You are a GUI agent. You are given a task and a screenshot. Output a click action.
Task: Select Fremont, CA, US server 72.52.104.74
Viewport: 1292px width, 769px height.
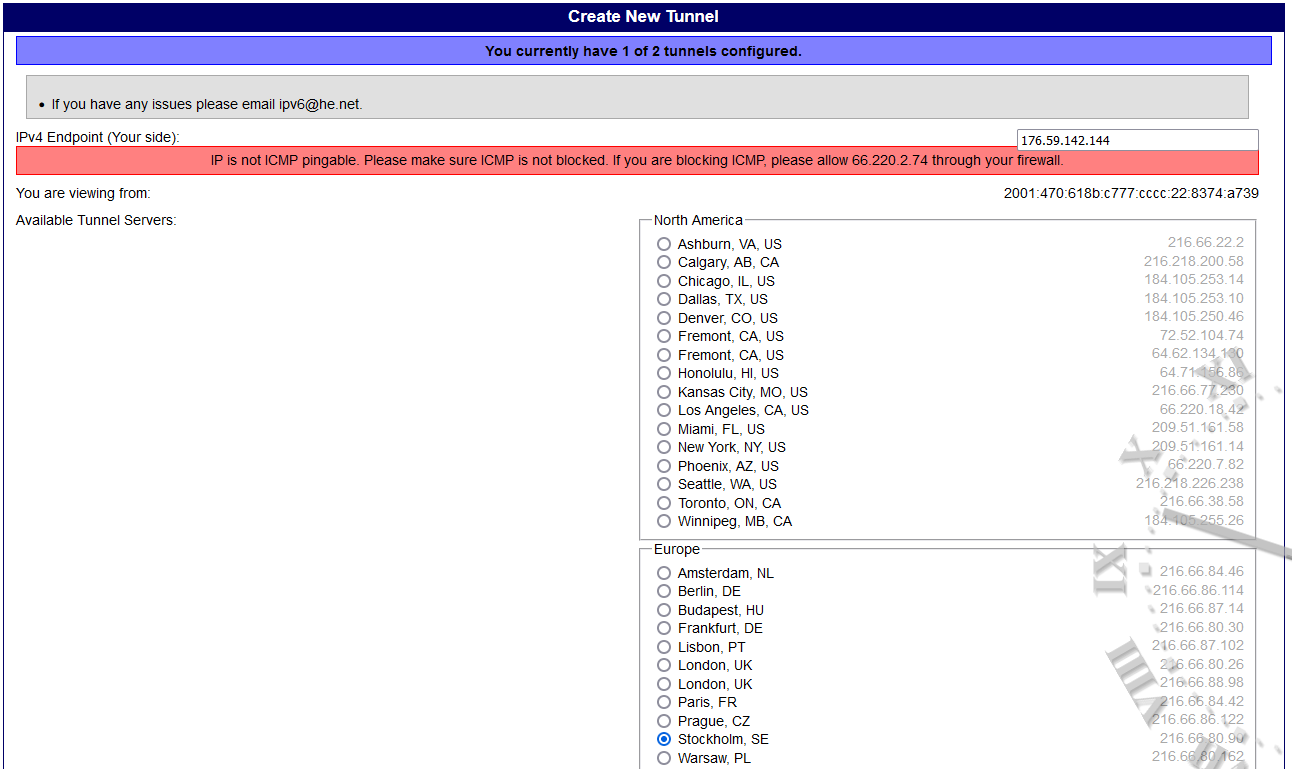pos(664,336)
